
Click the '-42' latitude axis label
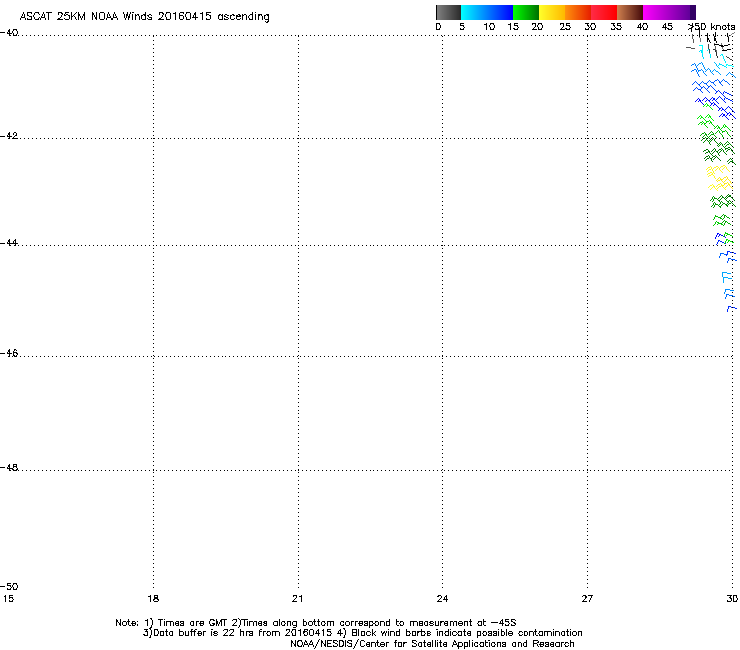click(9, 136)
